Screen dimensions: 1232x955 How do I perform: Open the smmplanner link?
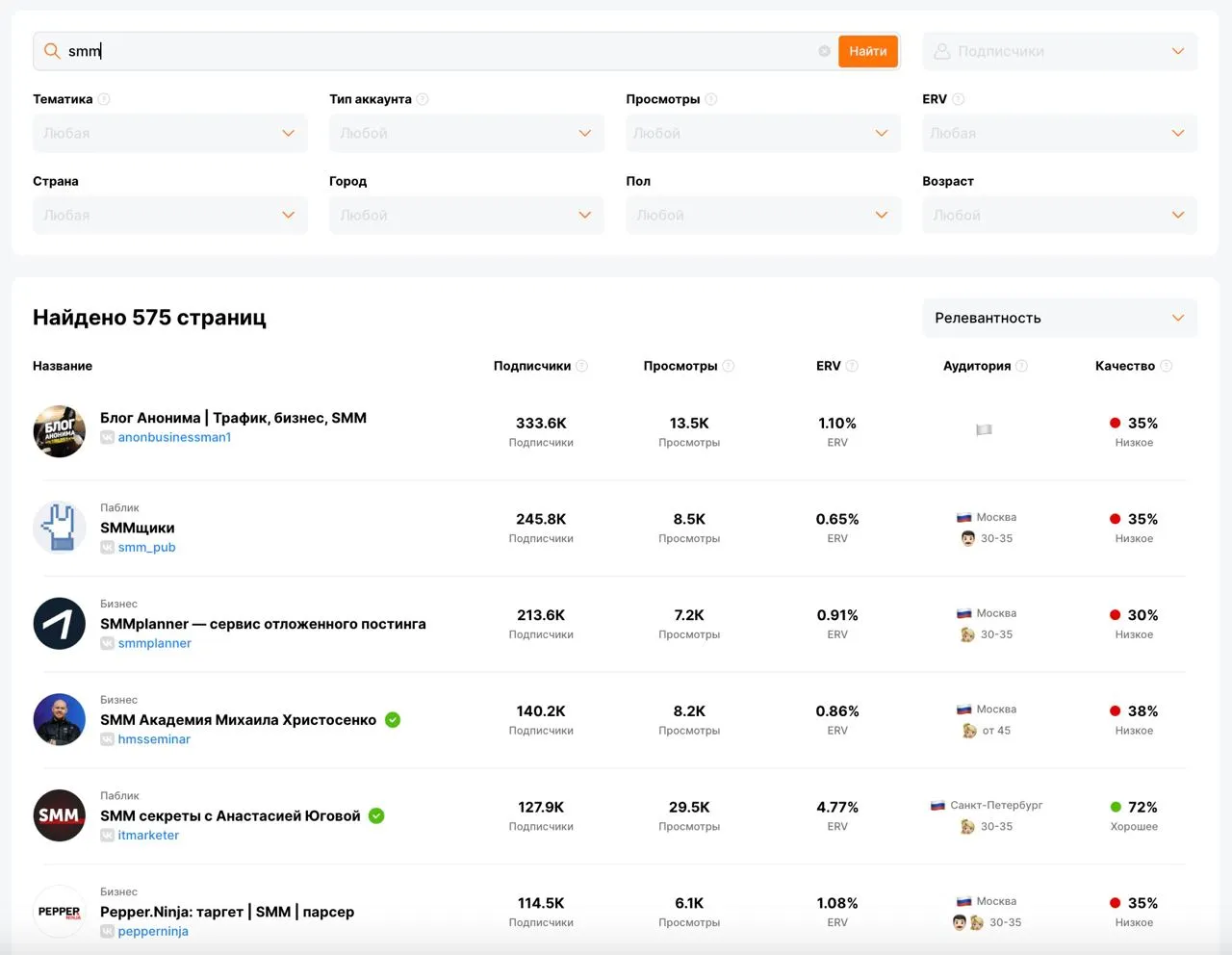(154, 643)
